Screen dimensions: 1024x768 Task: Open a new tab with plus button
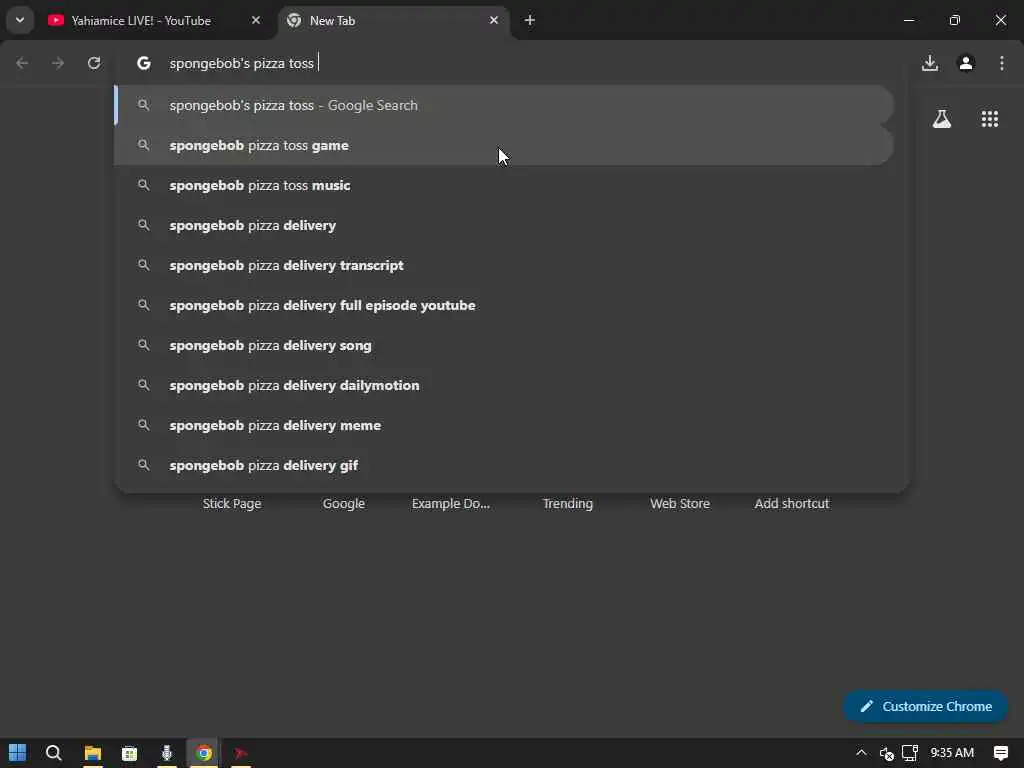530,20
